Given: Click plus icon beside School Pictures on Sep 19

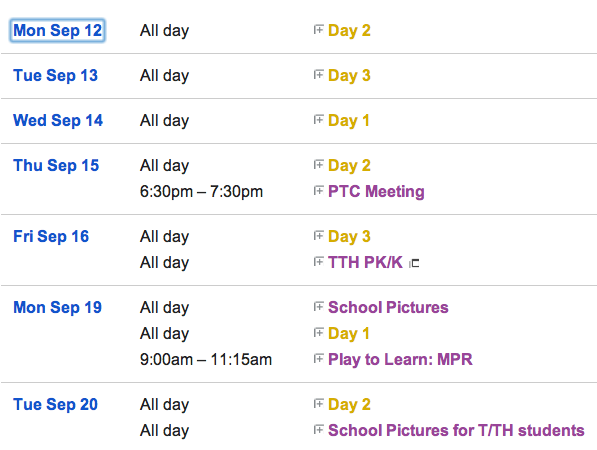Looking at the screenshot, I should (318, 306).
